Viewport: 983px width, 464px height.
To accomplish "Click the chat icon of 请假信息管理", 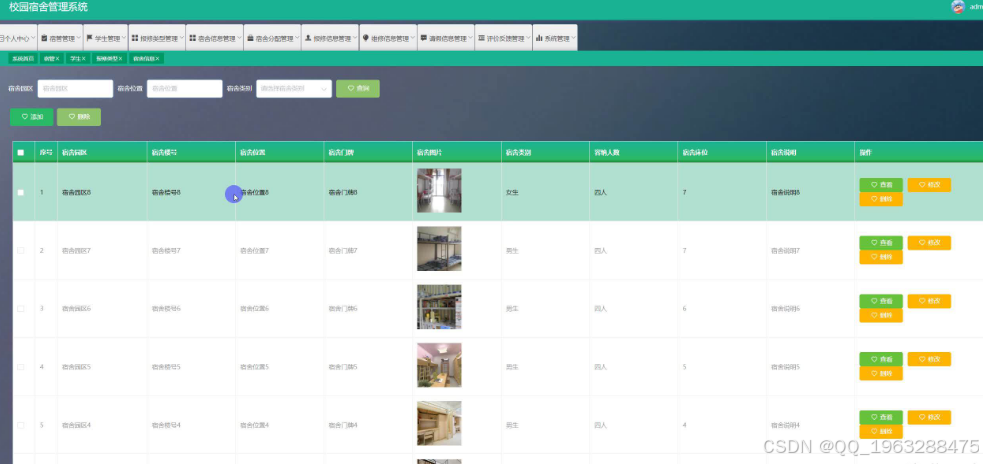I will [424, 38].
